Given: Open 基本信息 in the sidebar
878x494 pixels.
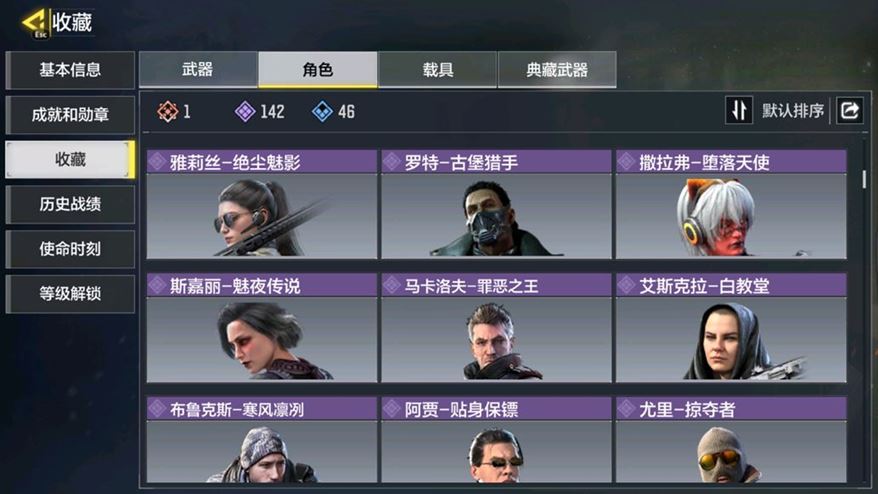Looking at the screenshot, I should pyautogui.click(x=70, y=70).
